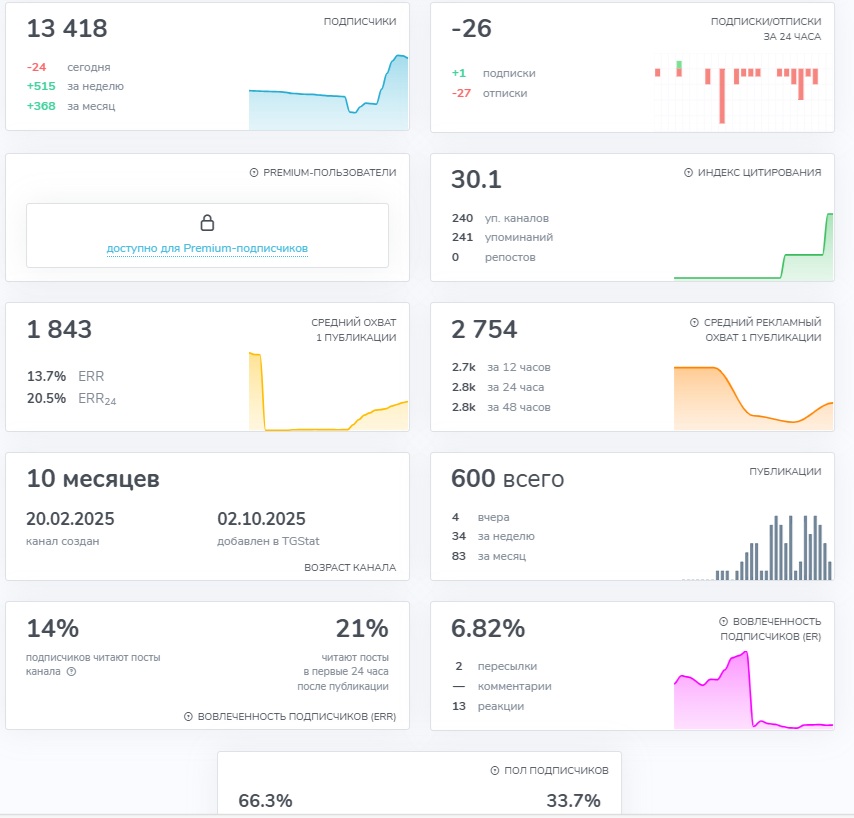The image size is (854, 818).
Task: Open the publications bar chart
Action: click(757, 547)
